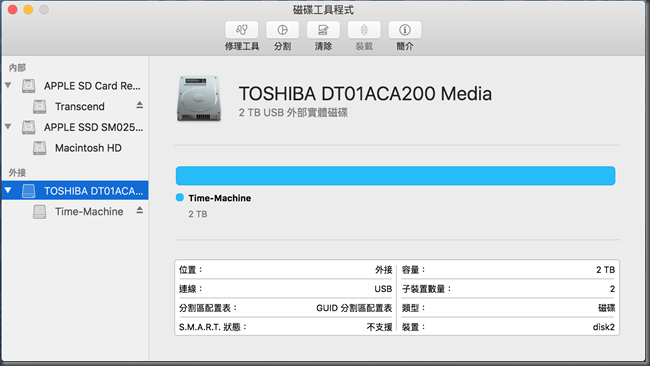Image resolution: width=650 pixels, height=366 pixels.
Task: Click the Transcend volume icon
Action: point(39,107)
